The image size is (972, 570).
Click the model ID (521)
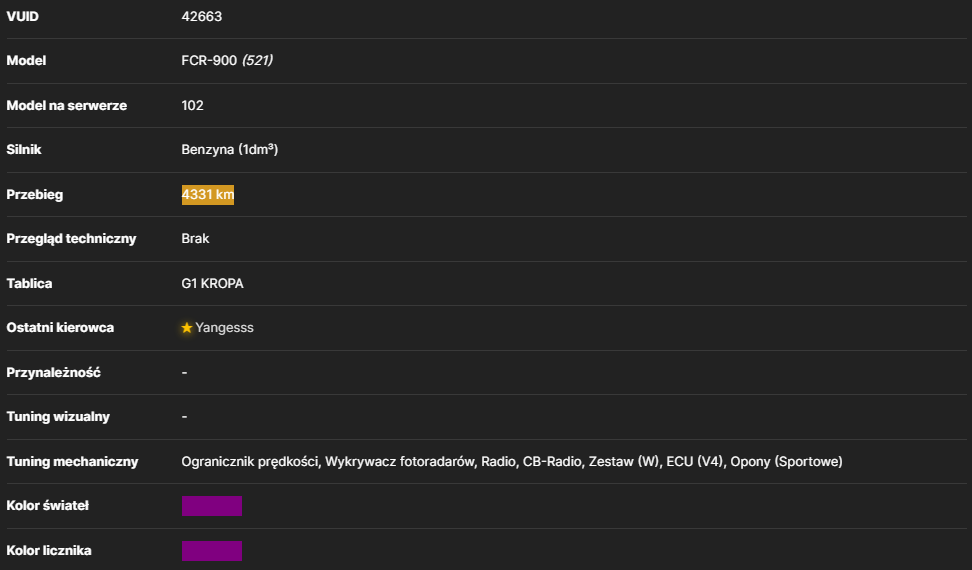point(257,61)
